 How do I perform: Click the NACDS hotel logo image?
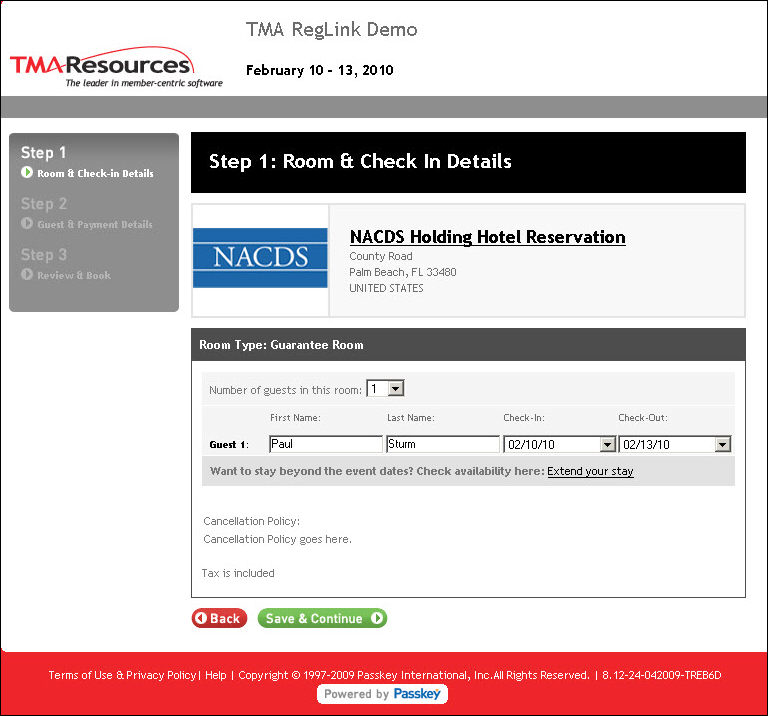click(260, 258)
